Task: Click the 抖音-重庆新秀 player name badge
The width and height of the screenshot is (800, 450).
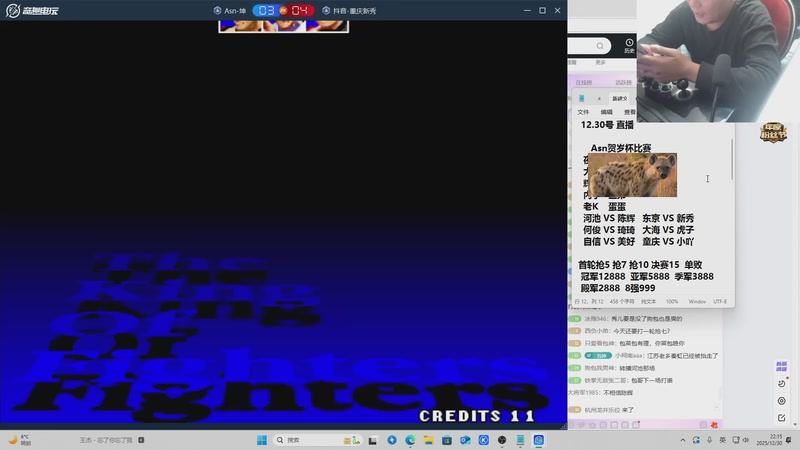Action: tap(349, 11)
